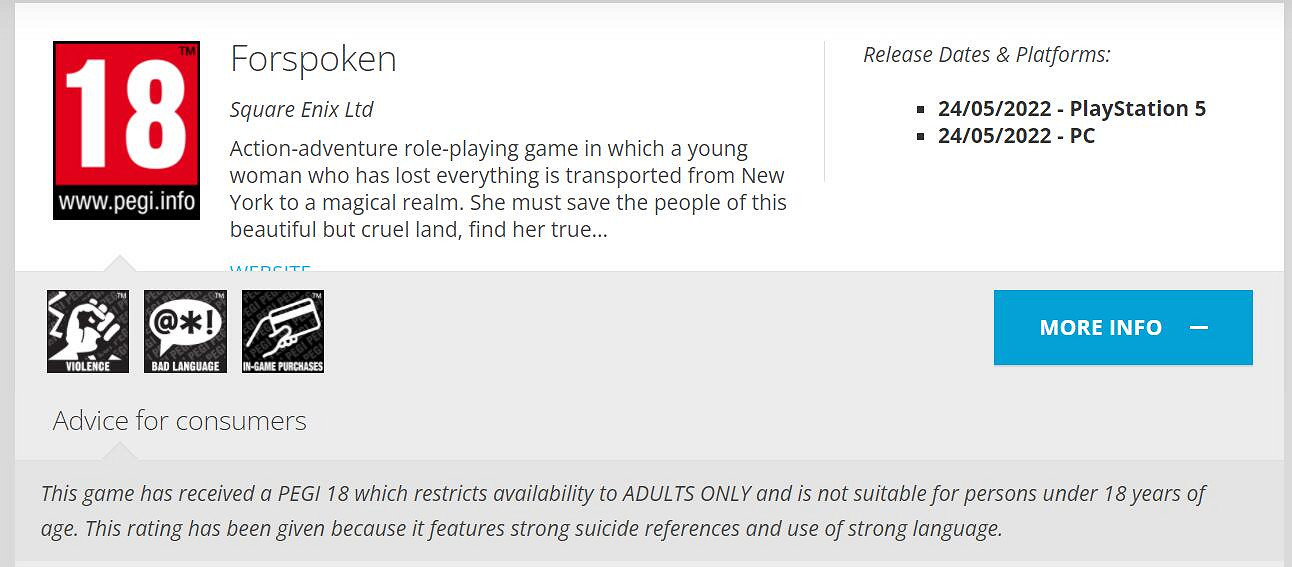Click the Release Dates & Platforms heading
This screenshot has height=567, width=1292.
tap(986, 54)
